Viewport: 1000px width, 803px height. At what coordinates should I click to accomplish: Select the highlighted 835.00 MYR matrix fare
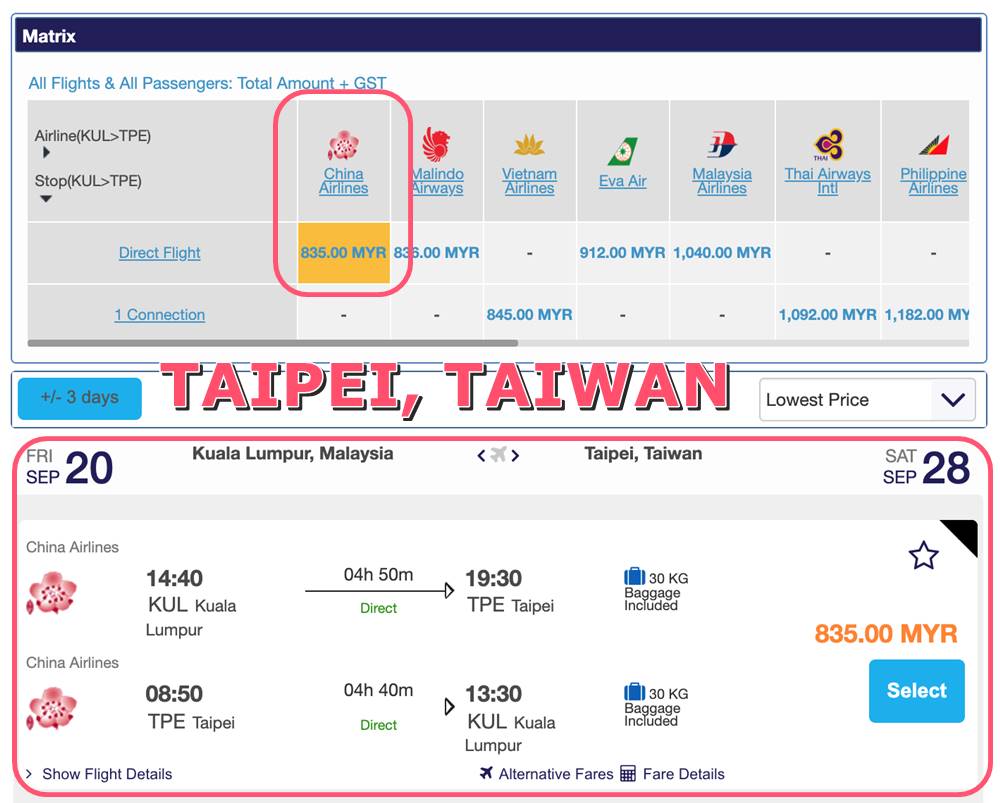point(344,253)
